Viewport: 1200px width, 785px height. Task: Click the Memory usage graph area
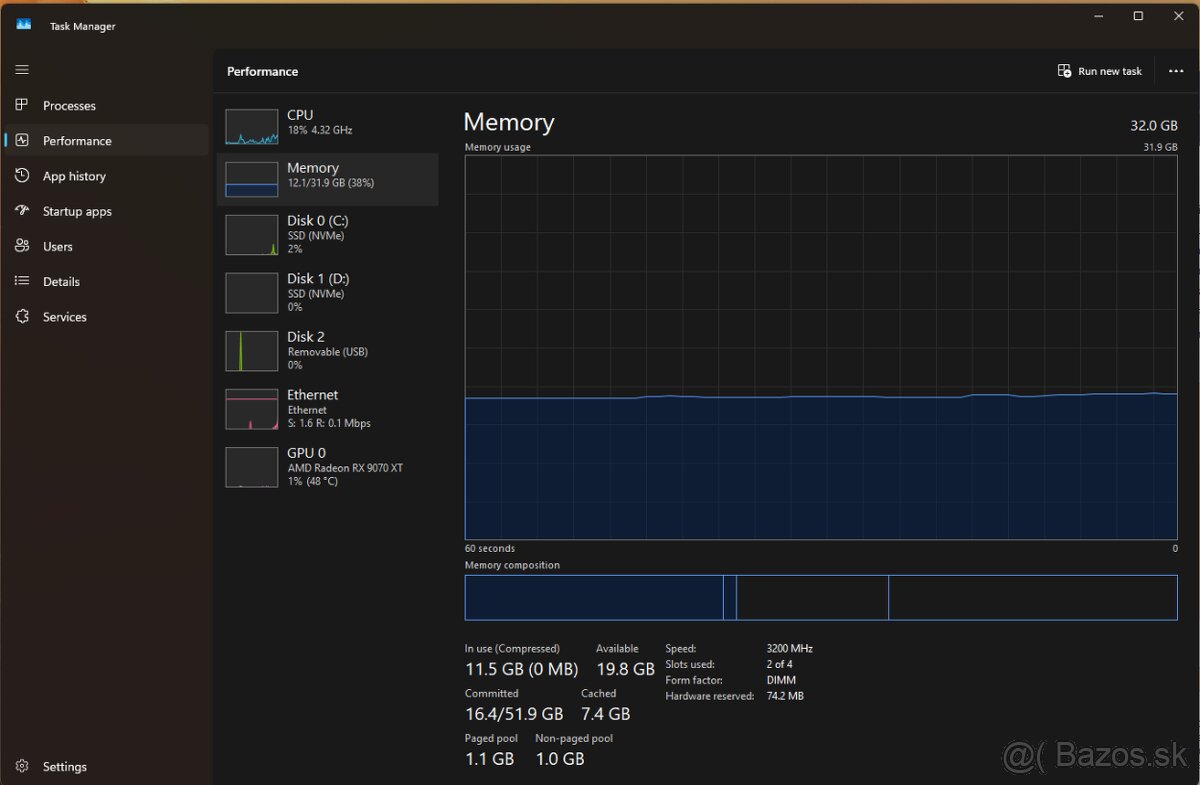pos(820,350)
